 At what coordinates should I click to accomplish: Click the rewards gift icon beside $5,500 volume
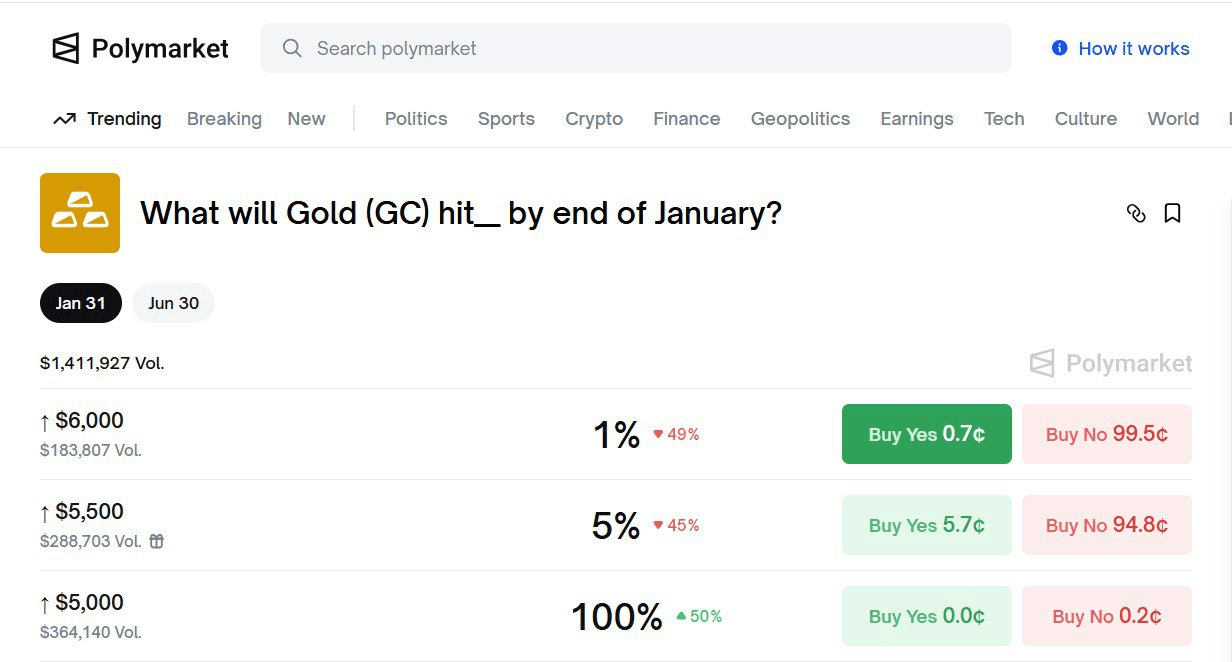coord(157,541)
